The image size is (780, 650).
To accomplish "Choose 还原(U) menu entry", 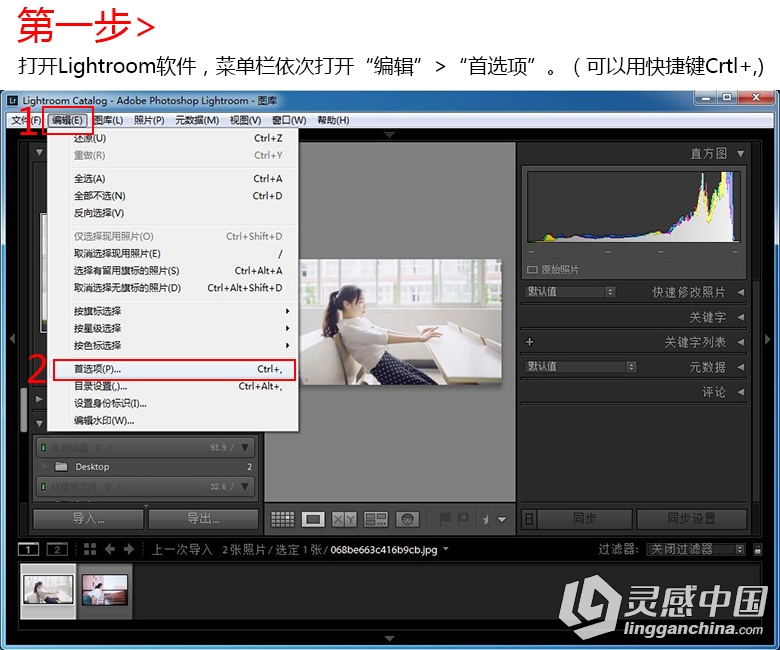I will point(174,138).
